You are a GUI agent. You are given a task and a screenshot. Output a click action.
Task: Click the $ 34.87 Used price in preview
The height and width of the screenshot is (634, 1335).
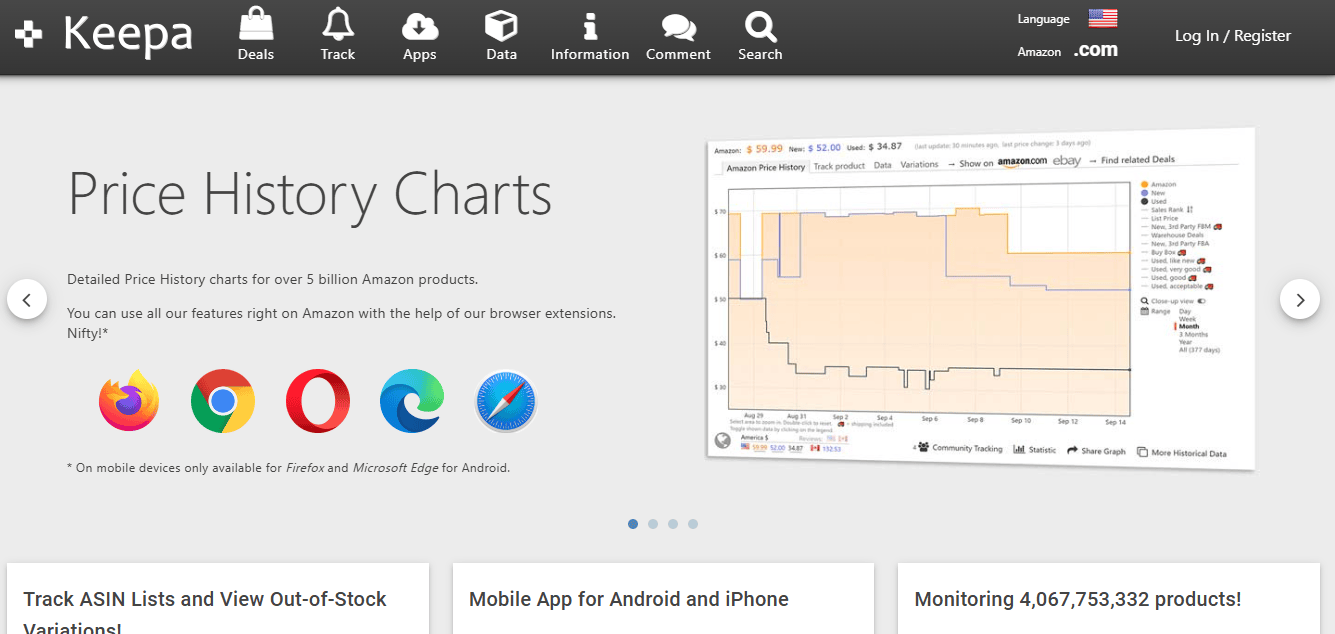tap(883, 146)
